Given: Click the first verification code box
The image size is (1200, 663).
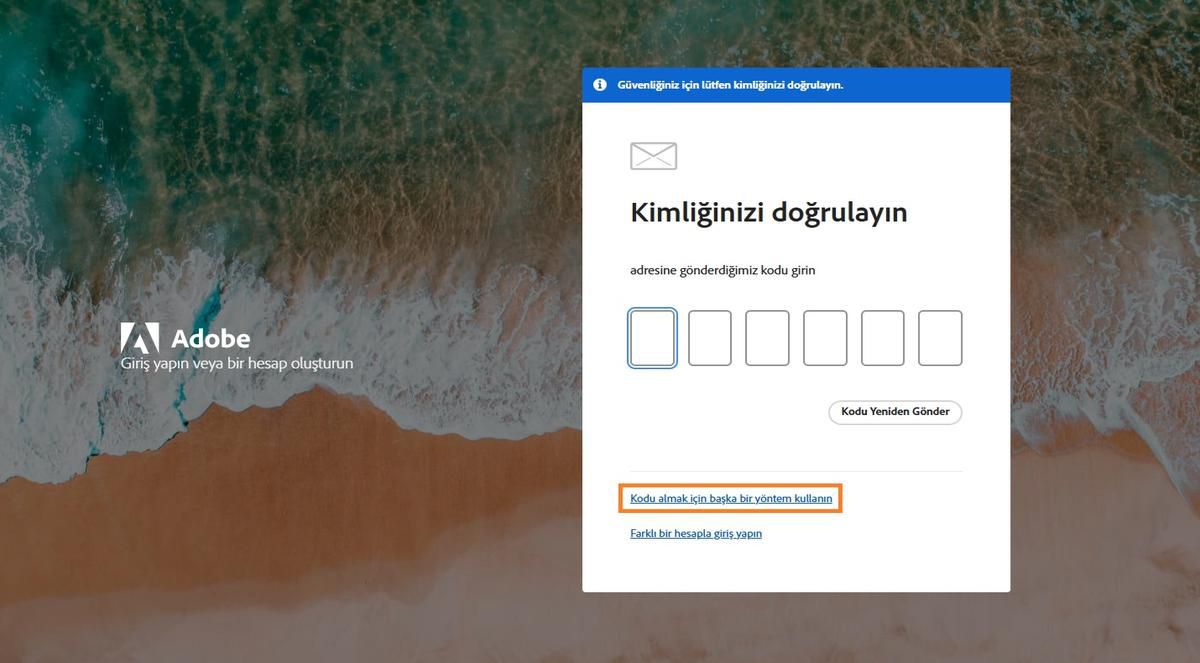Looking at the screenshot, I should [652, 337].
